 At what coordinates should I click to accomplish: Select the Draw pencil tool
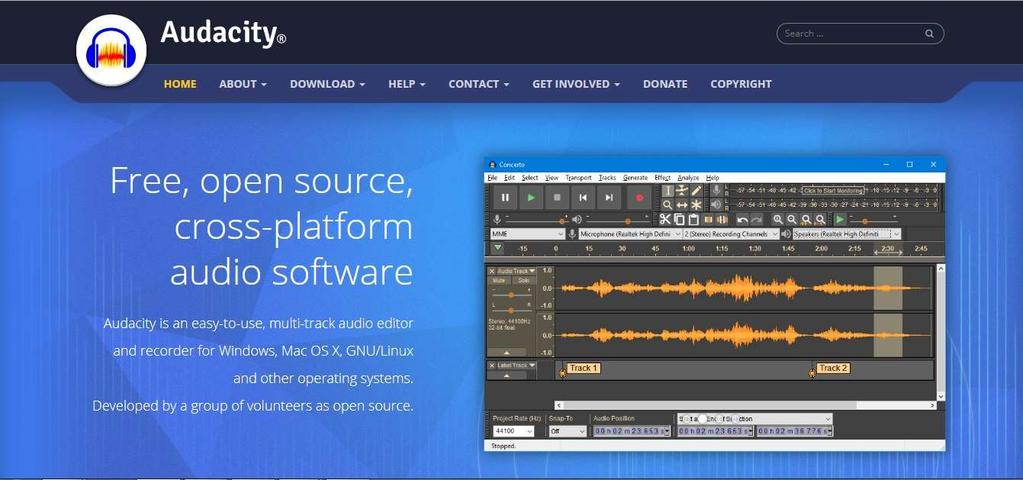(x=696, y=190)
